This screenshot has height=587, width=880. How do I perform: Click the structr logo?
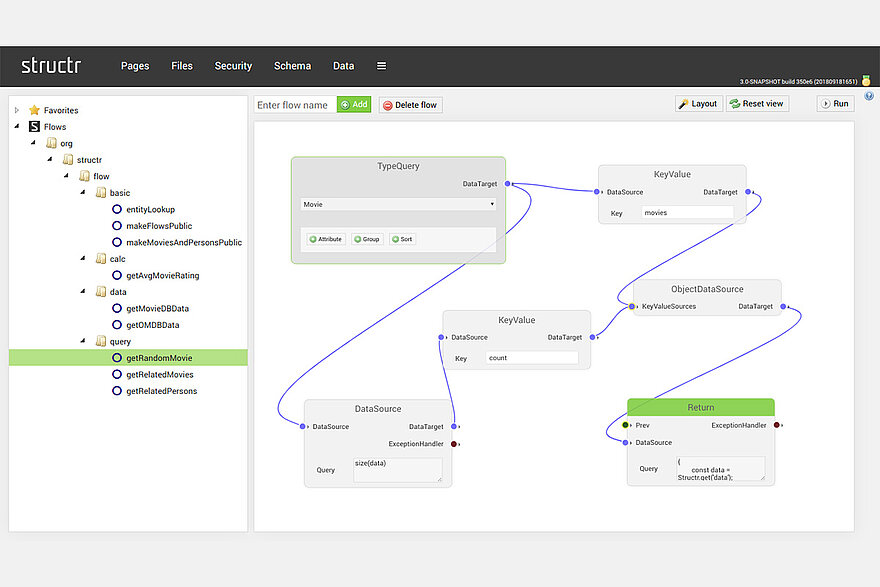[51, 66]
